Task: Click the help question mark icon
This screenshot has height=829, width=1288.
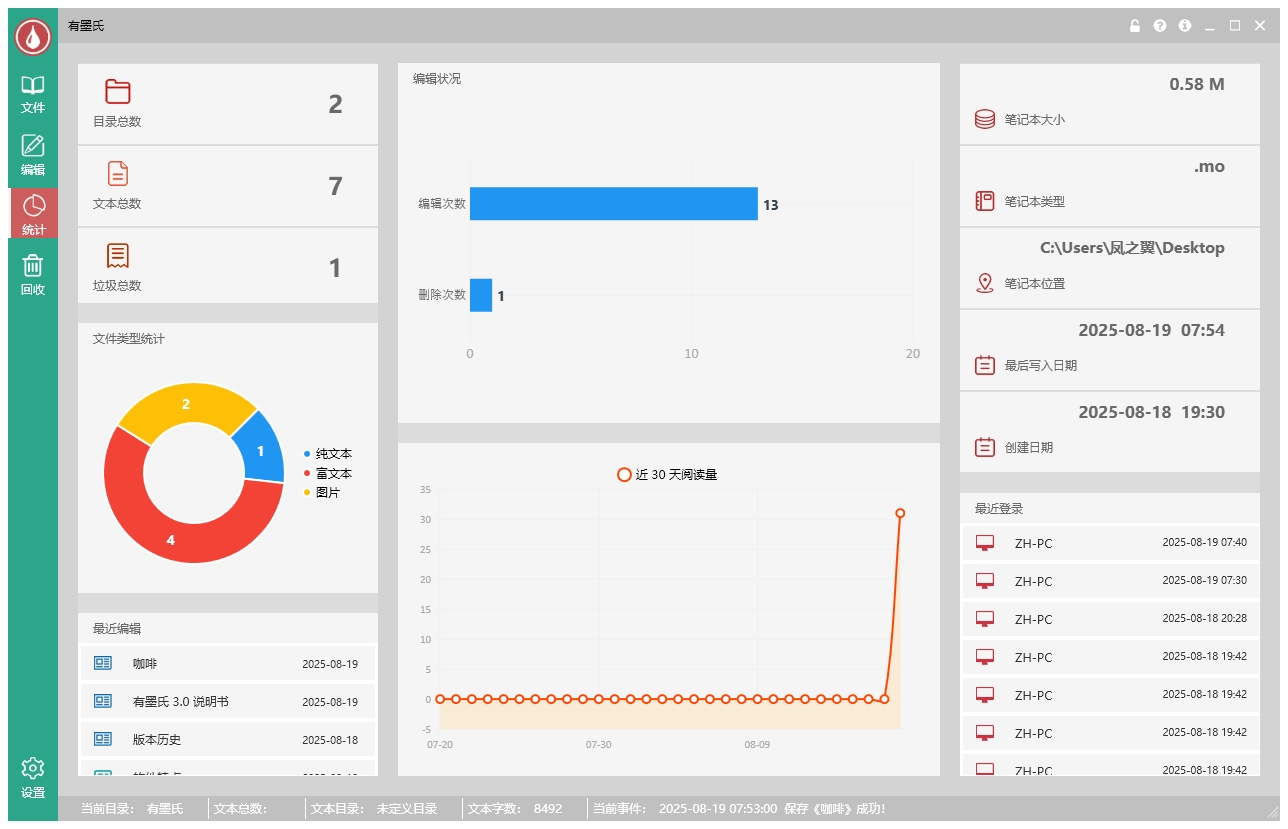Action: click(x=1160, y=26)
